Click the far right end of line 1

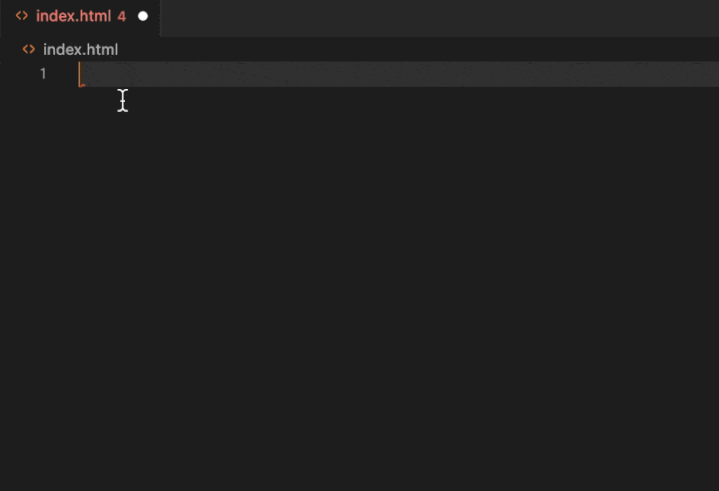[713, 74]
